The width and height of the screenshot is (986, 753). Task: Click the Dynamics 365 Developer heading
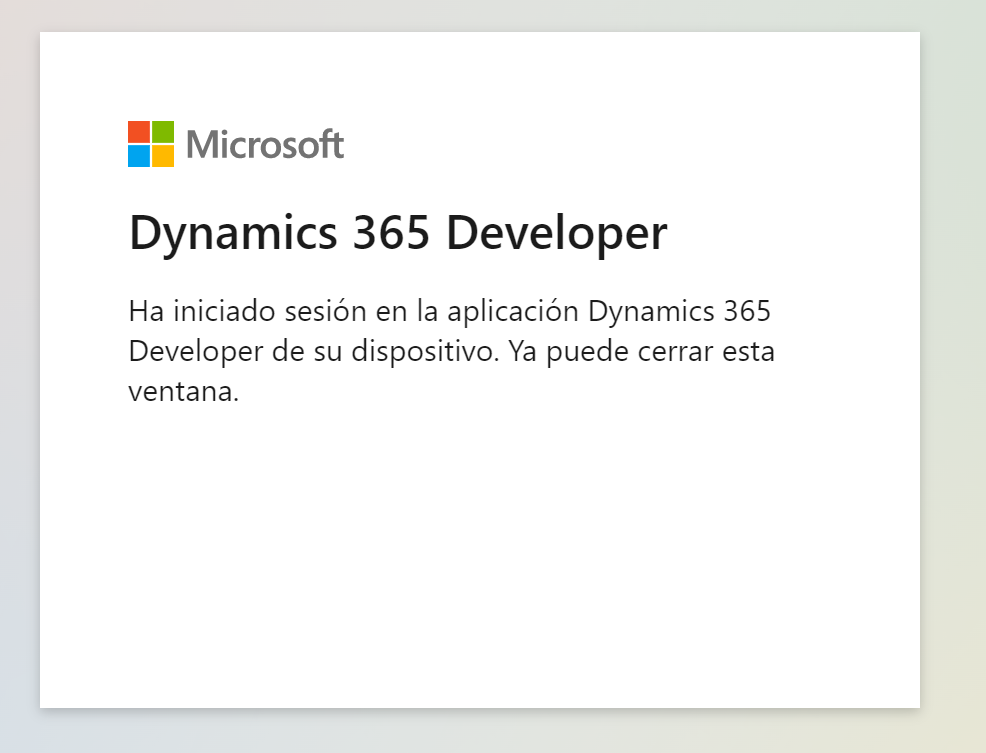click(397, 233)
